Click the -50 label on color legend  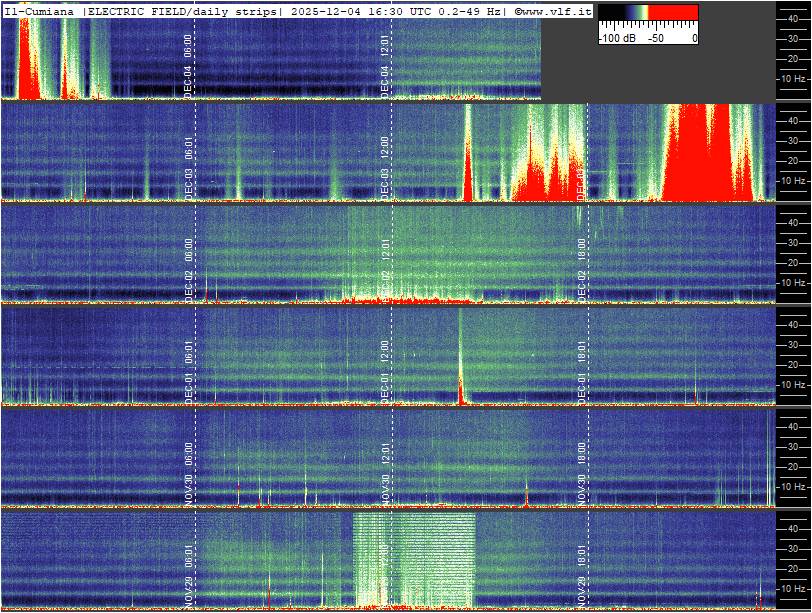point(656,38)
